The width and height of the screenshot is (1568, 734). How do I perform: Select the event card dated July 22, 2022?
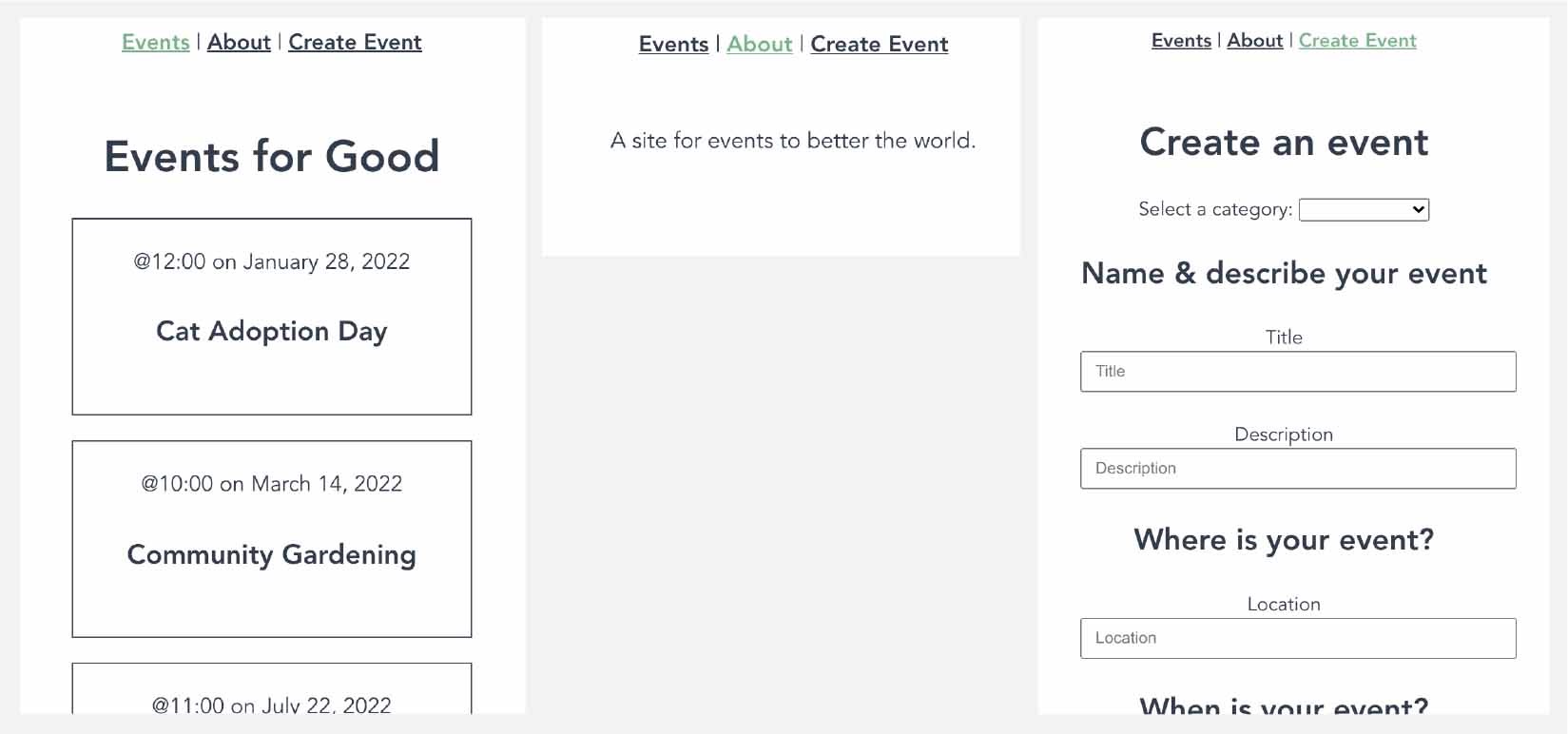[272, 692]
